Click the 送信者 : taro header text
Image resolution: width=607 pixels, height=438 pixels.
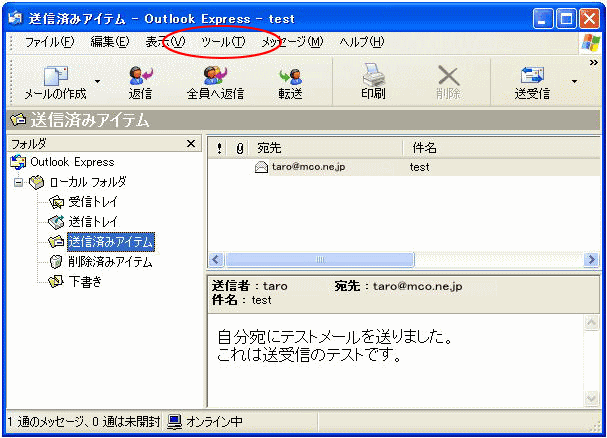pos(250,286)
